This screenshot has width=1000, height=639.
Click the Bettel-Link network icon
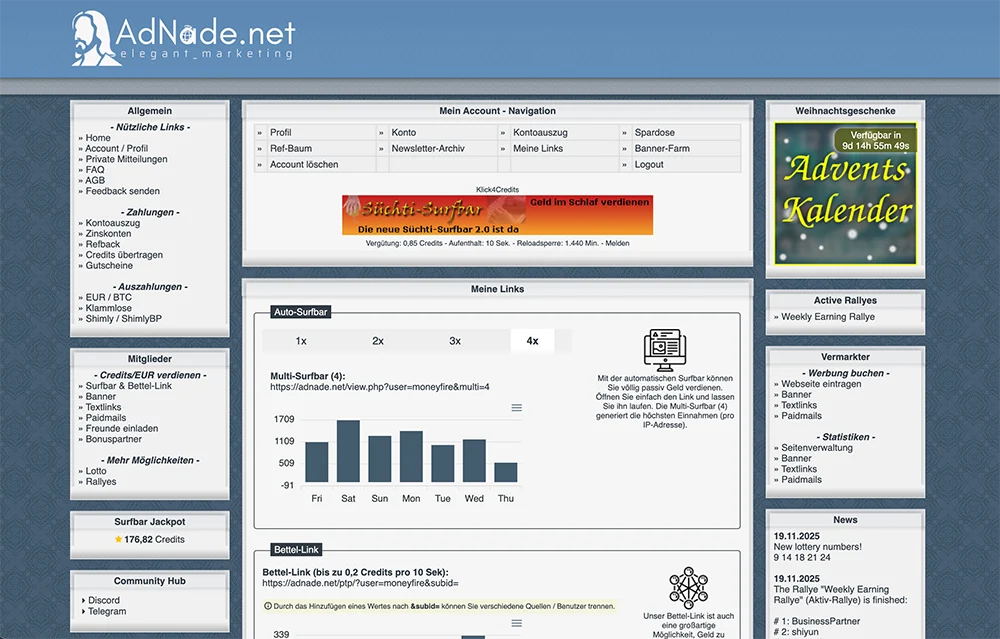point(688,588)
